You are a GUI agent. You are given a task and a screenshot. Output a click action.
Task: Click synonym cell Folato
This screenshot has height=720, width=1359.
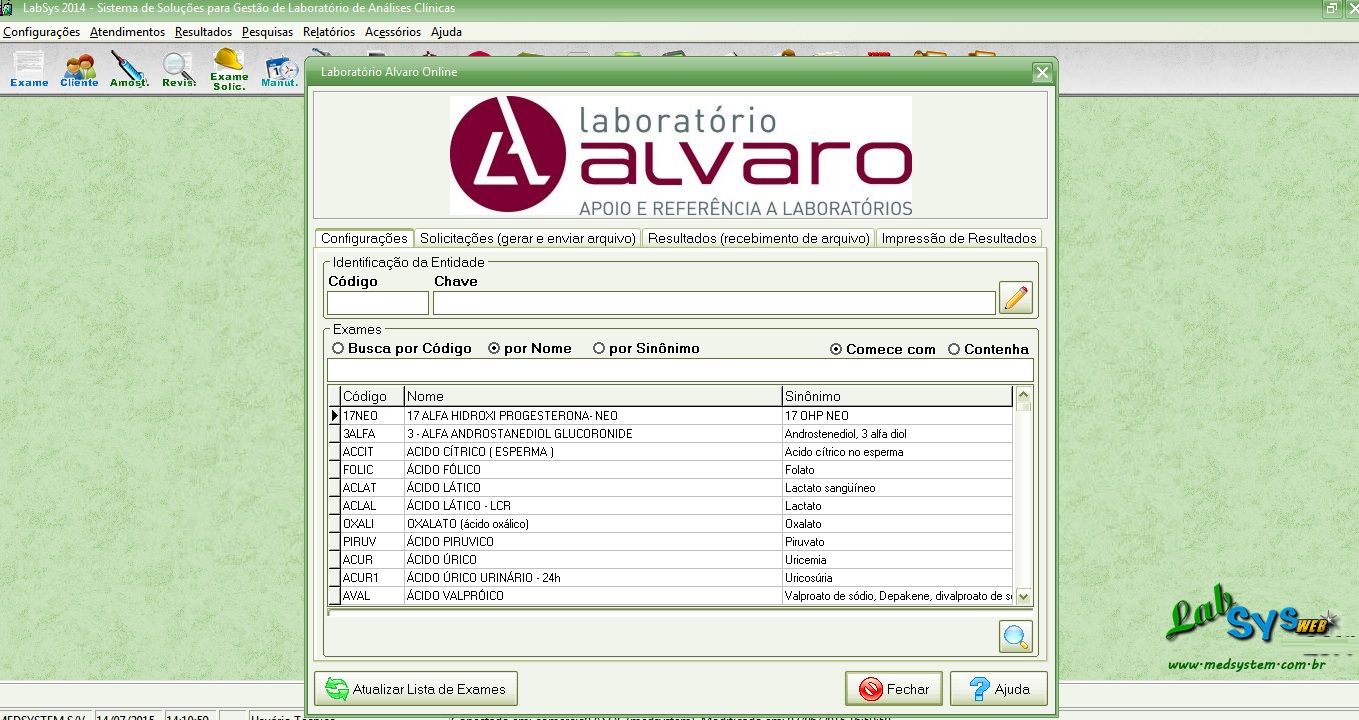click(897, 470)
